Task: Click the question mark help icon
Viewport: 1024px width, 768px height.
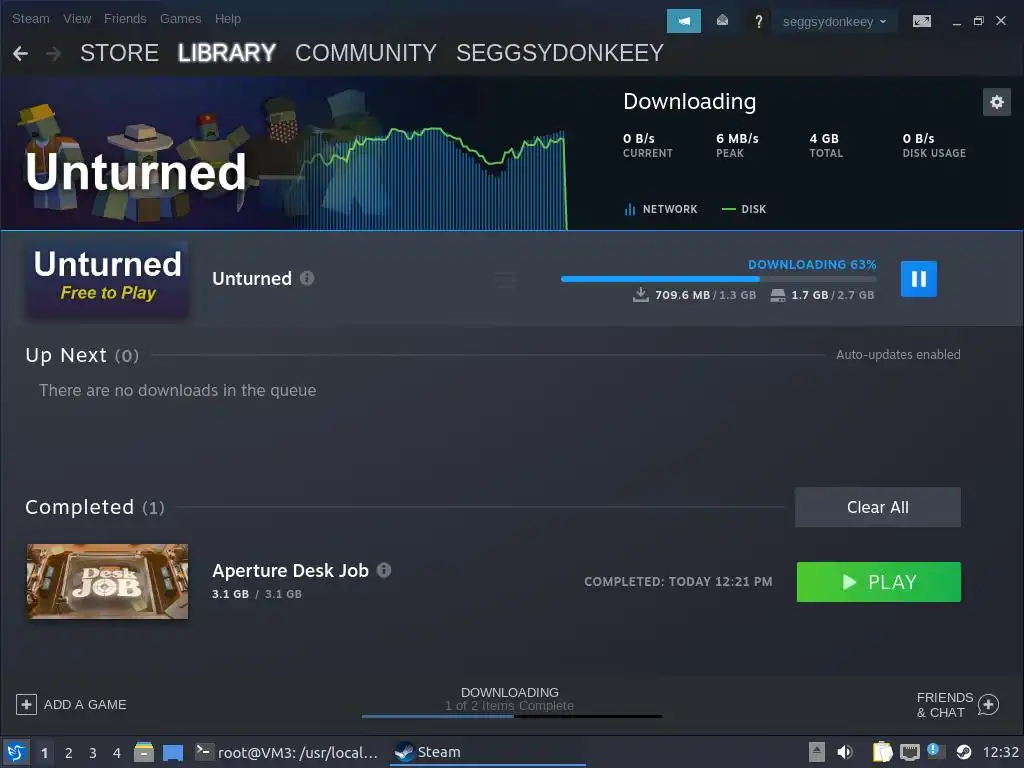Action: tap(758, 22)
